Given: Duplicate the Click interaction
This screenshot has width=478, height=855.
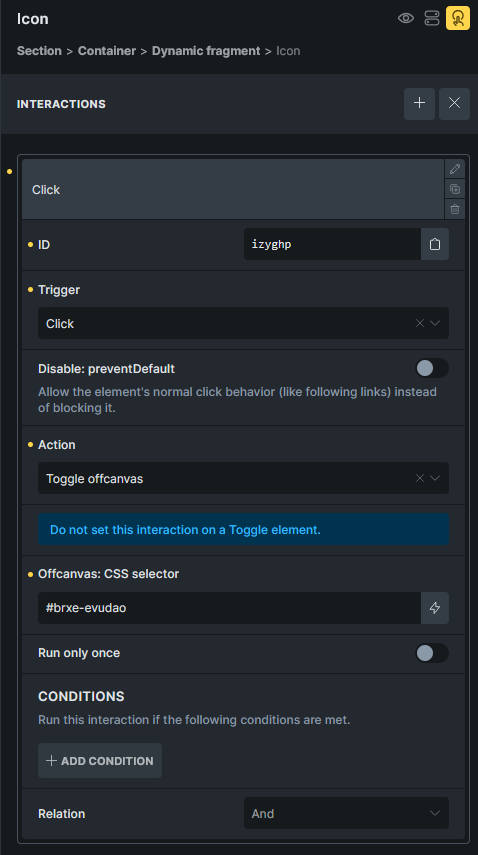Looking at the screenshot, I should click(455, 189).
